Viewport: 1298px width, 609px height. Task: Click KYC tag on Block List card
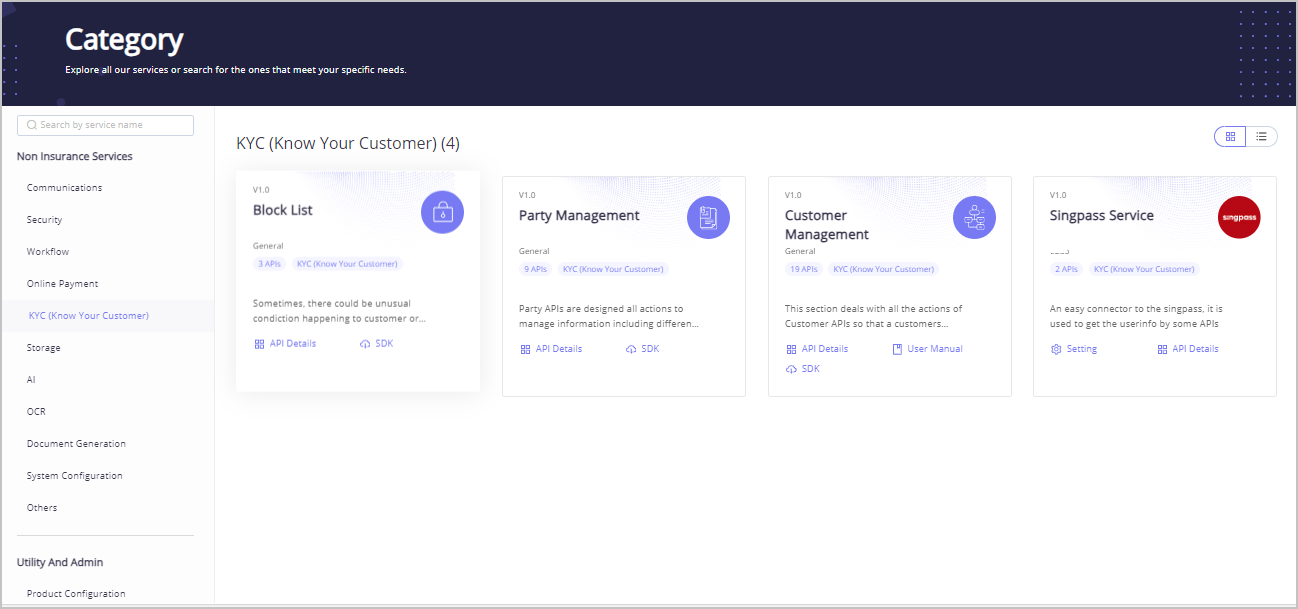(x=347, y=264)
